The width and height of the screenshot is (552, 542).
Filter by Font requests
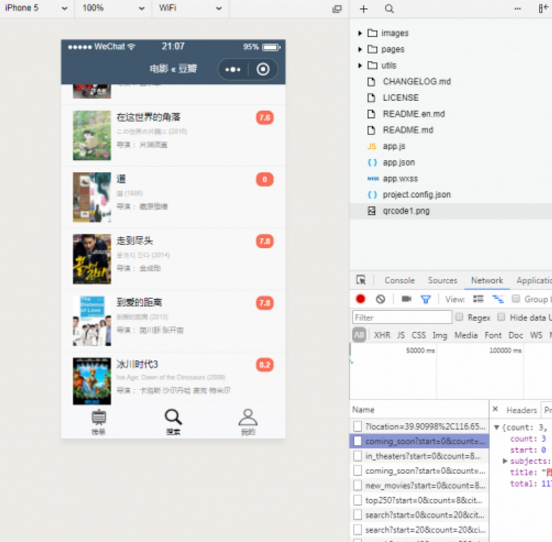(x=493, y=335)
